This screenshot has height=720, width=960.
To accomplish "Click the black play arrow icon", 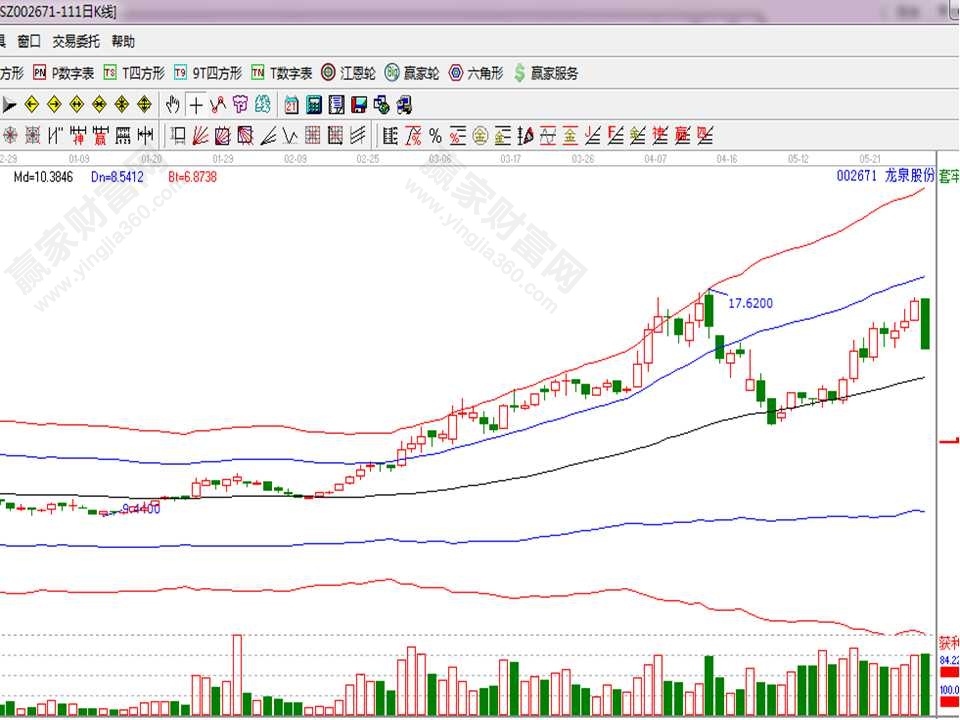I will pos(8,104).
